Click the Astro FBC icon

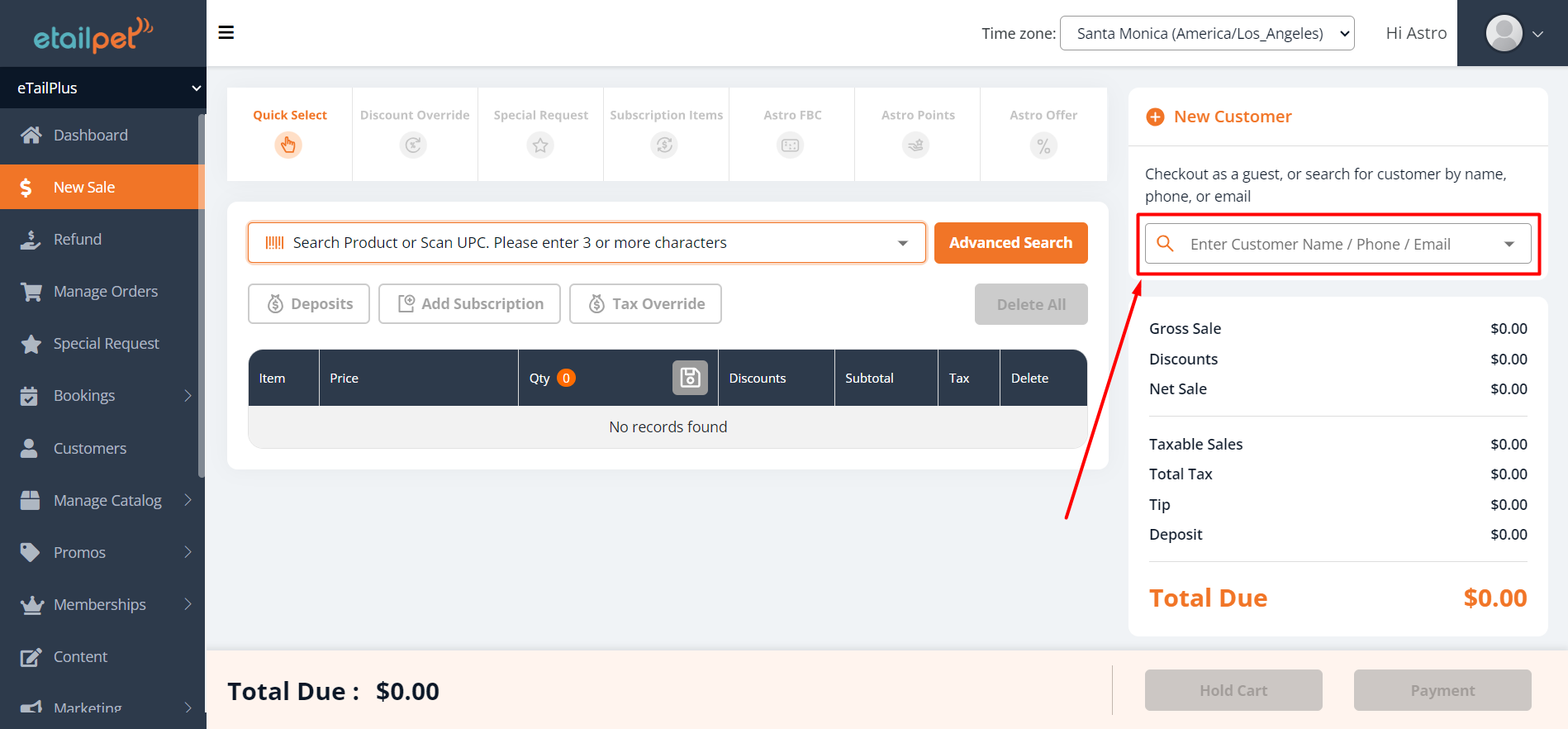click(791, 145)
